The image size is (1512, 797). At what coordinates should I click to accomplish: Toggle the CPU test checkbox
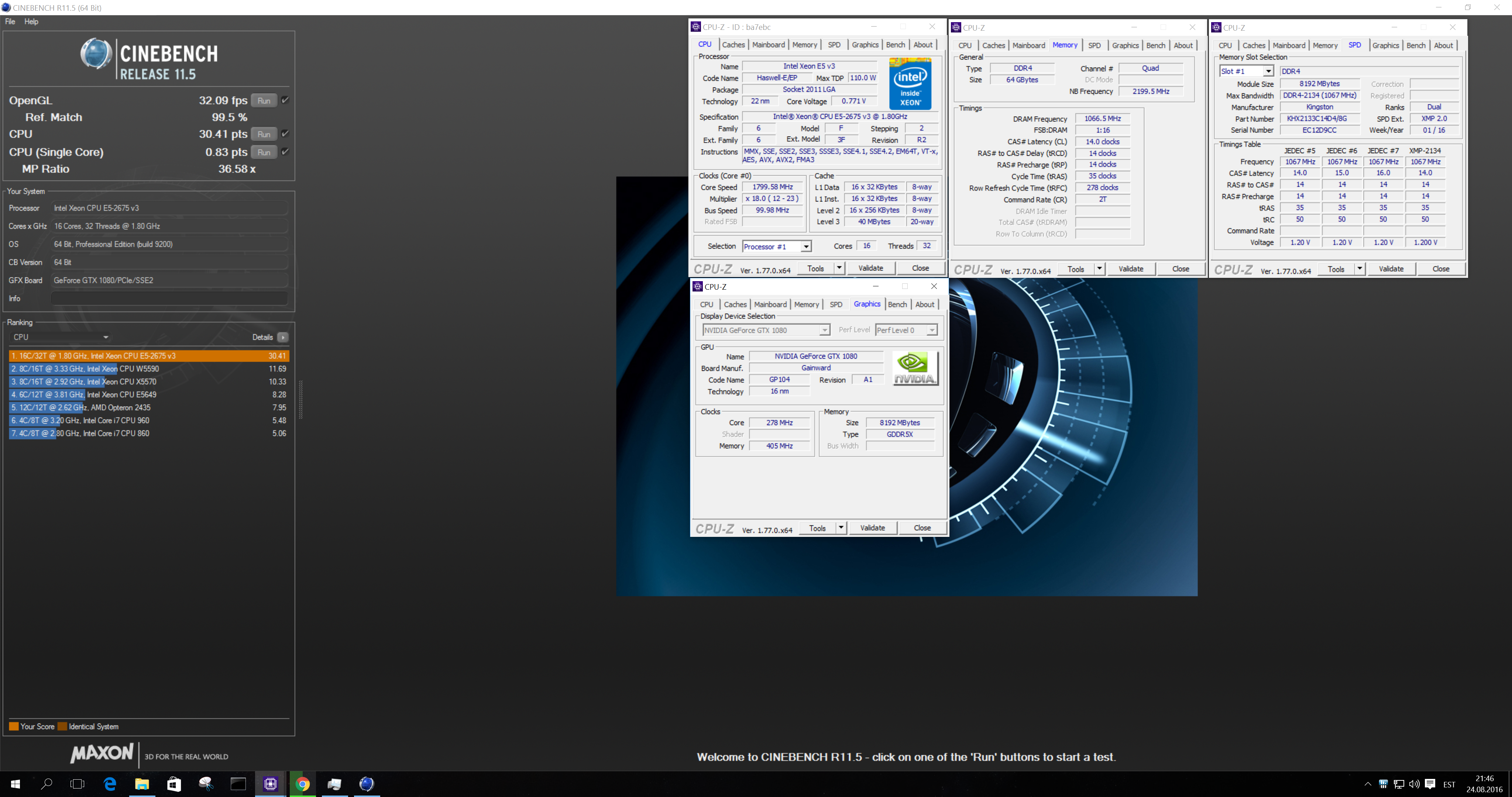[285, 134]
